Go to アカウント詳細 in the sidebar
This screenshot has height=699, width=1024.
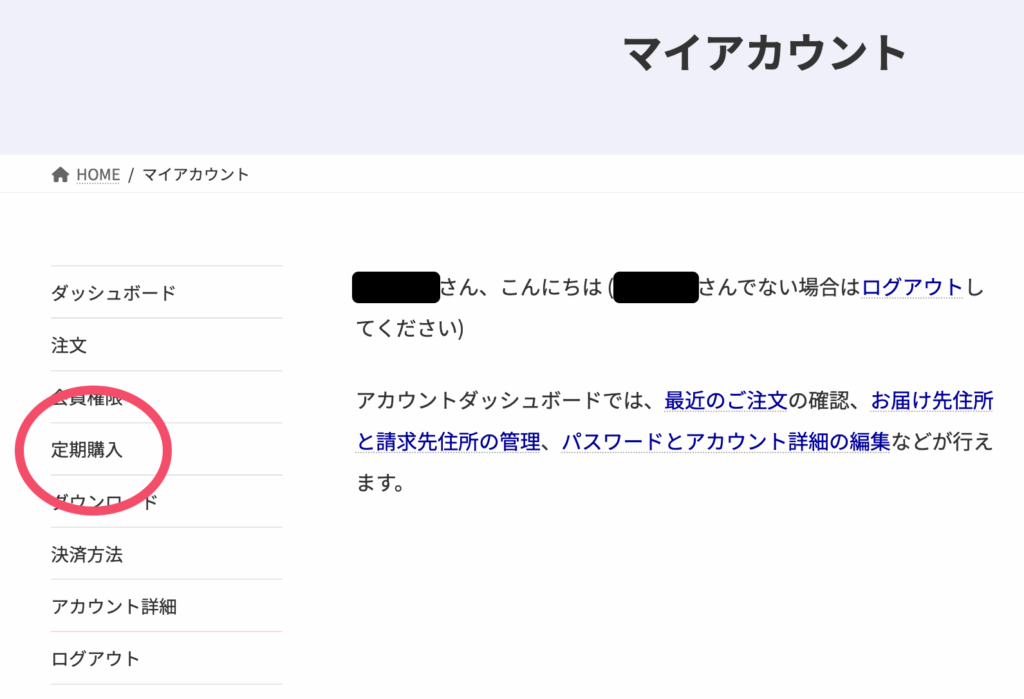[x=114, y=606]
